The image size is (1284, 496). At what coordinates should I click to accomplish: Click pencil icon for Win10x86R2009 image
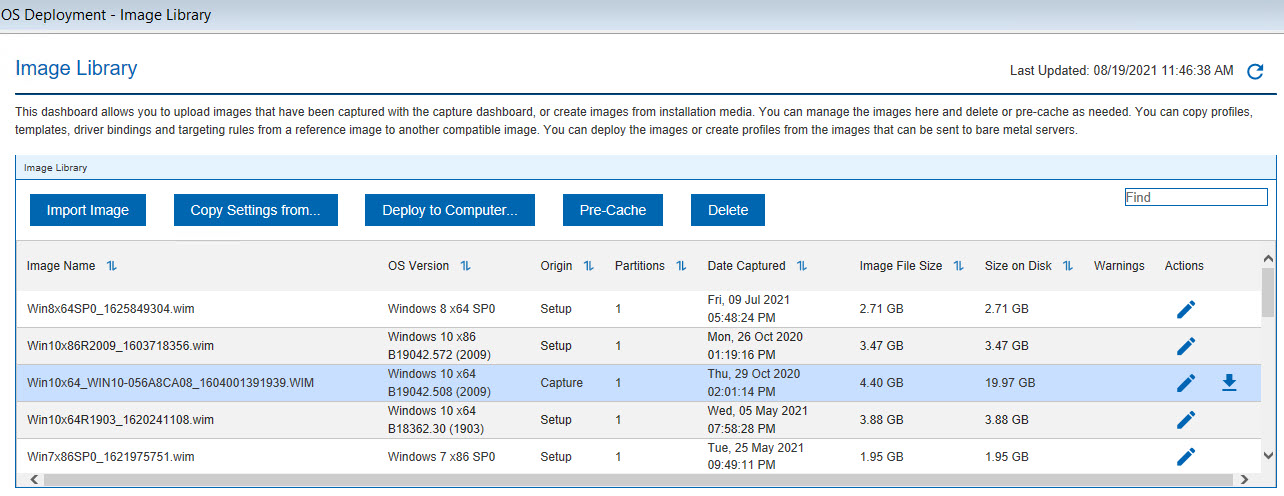pyautogui.click(x=1186, y=346)
